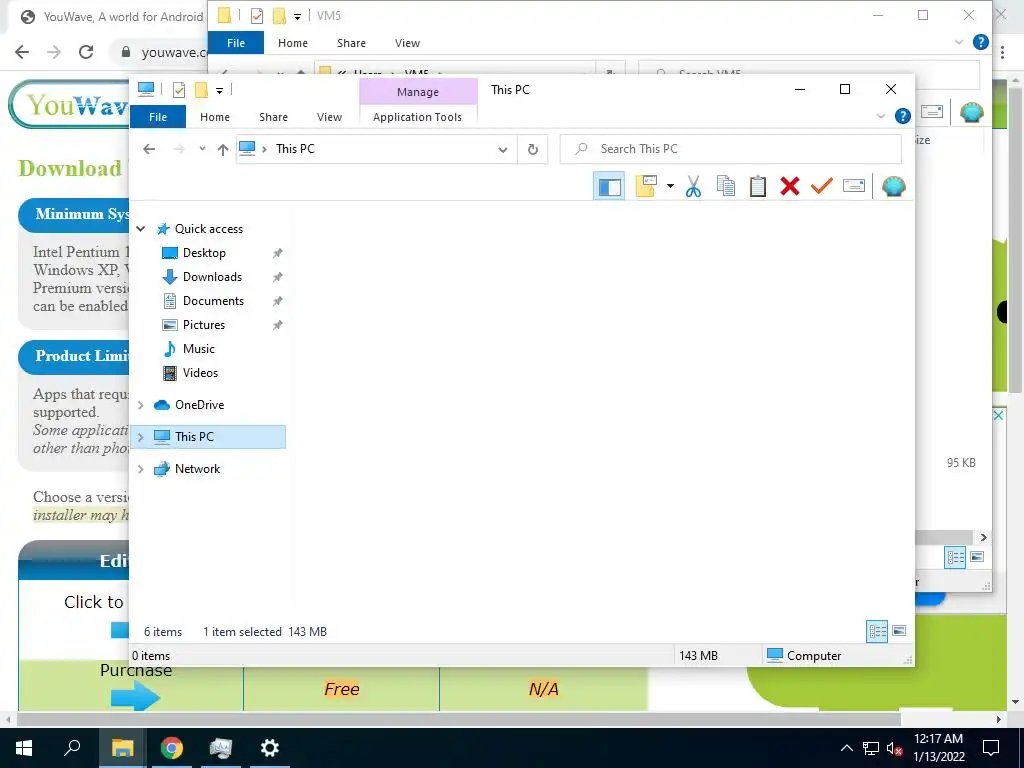Screen dimensions: 1024x768
Task: Open View tab in VM5 window
Action: [x=408, y=43]
